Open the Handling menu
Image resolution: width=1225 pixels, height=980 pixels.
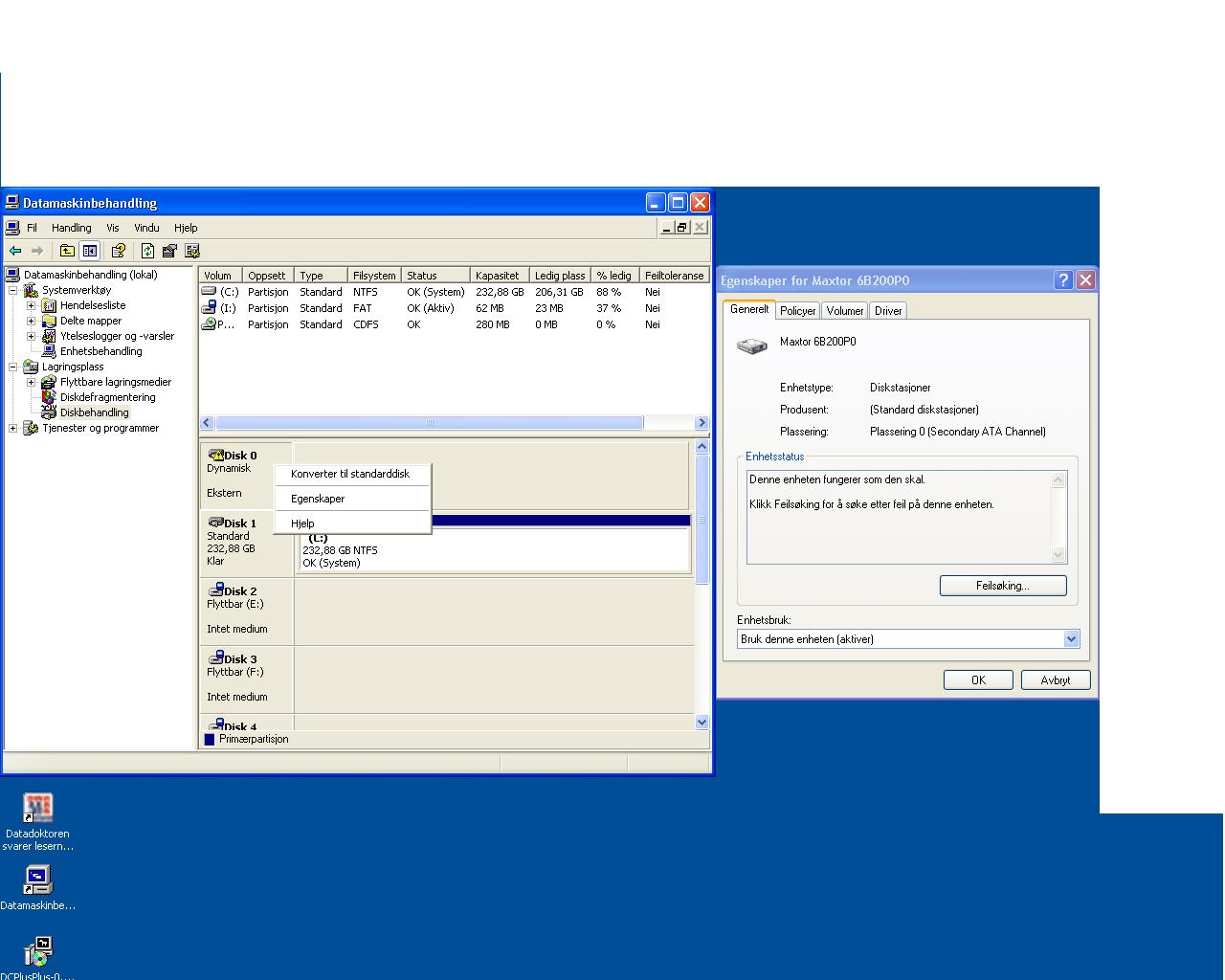point(71,228)
